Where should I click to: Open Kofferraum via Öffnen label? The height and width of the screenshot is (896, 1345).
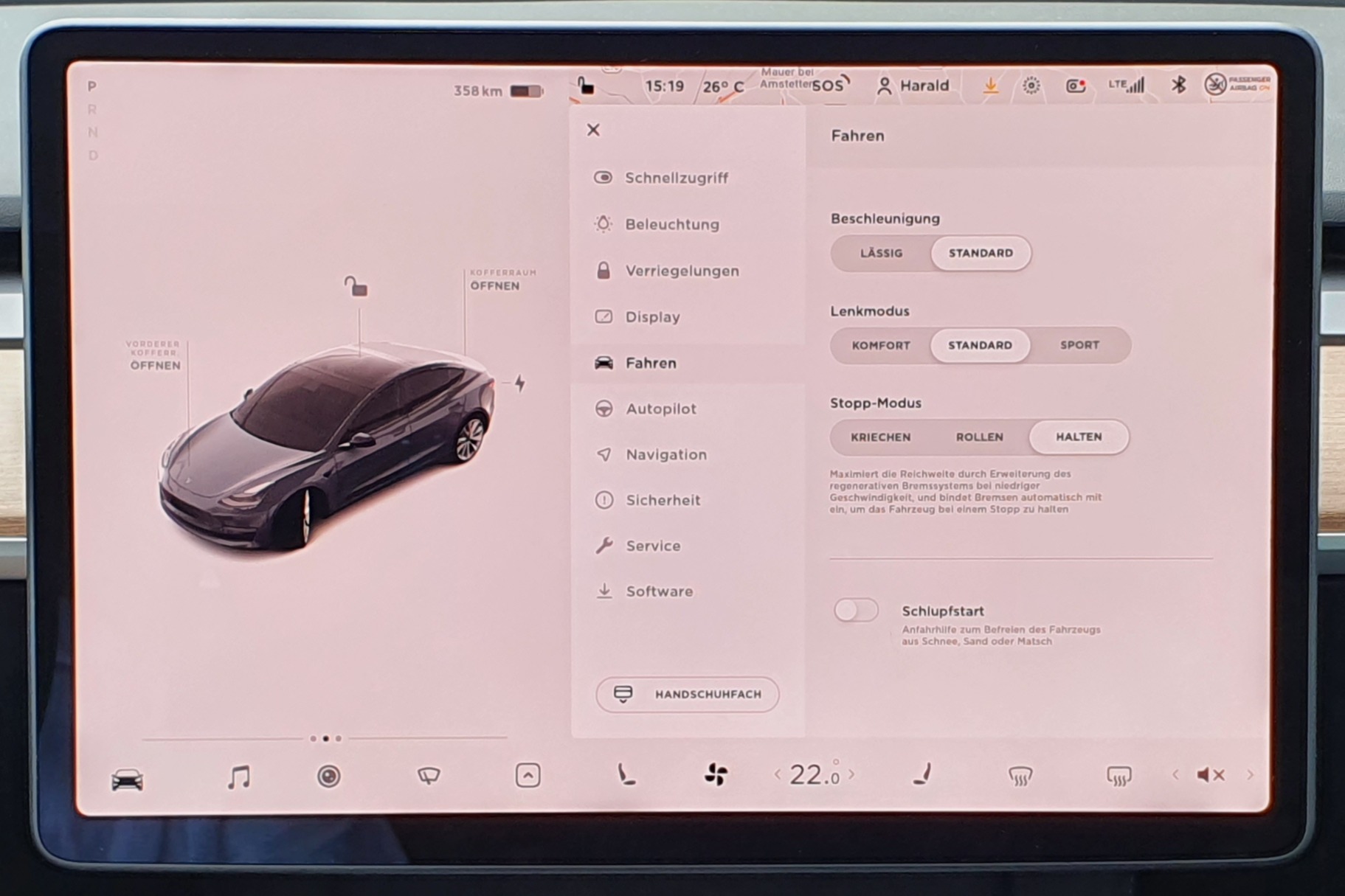[495, 286]
